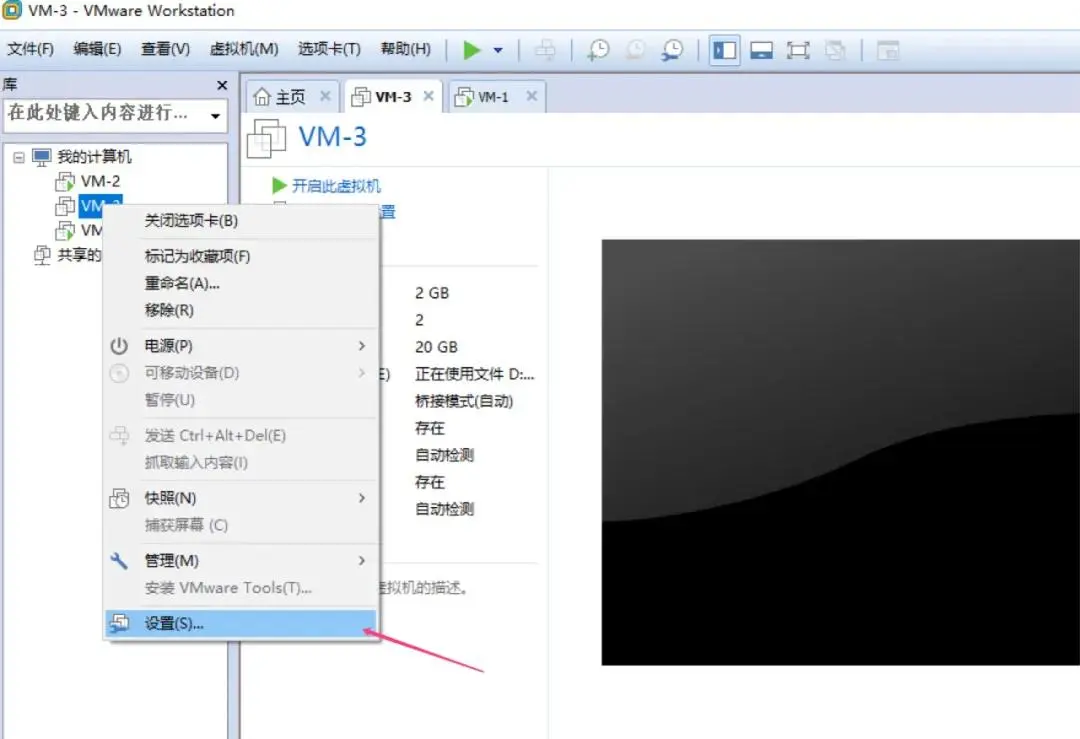The image size is (1080, 739).
Task: Click the snapshot icon beside 快照(N)
Action: [x=119, y=498]
